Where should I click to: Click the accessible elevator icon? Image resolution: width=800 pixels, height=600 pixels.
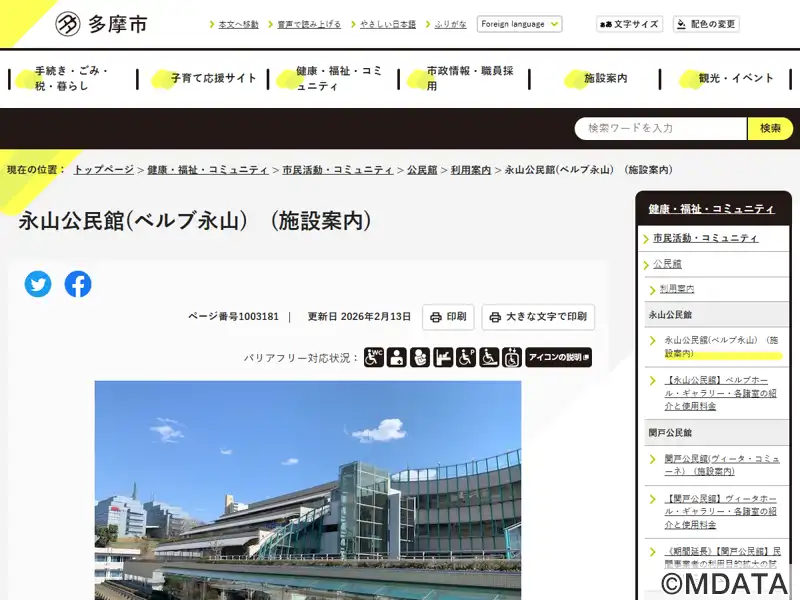pyautogui.click(x=512, y=357)
